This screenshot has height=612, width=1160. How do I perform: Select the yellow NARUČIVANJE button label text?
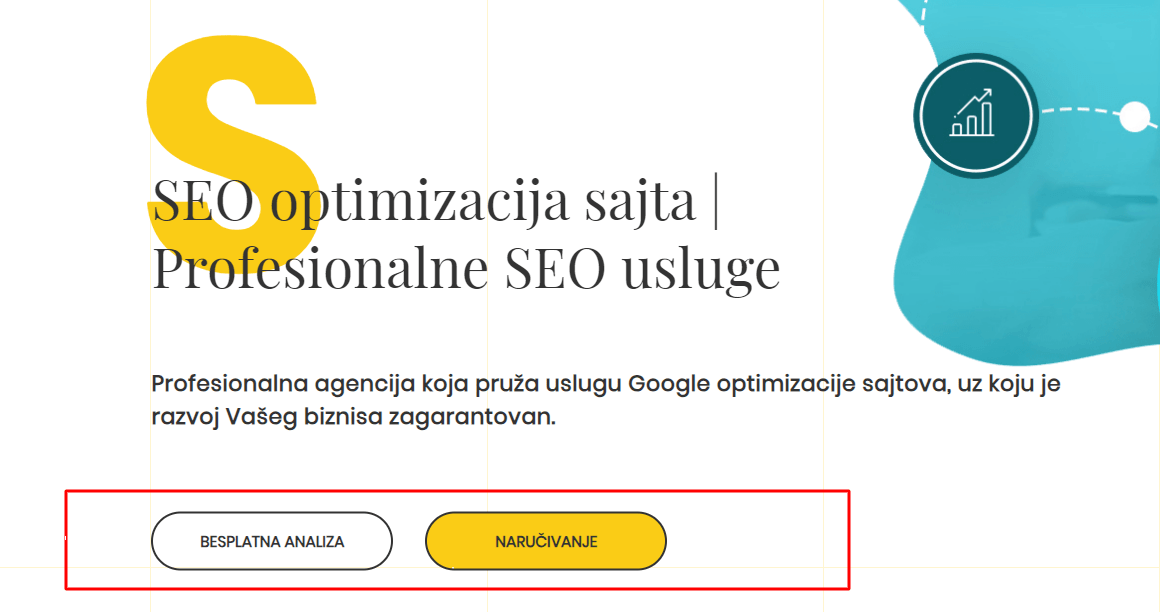coord(545,541)
